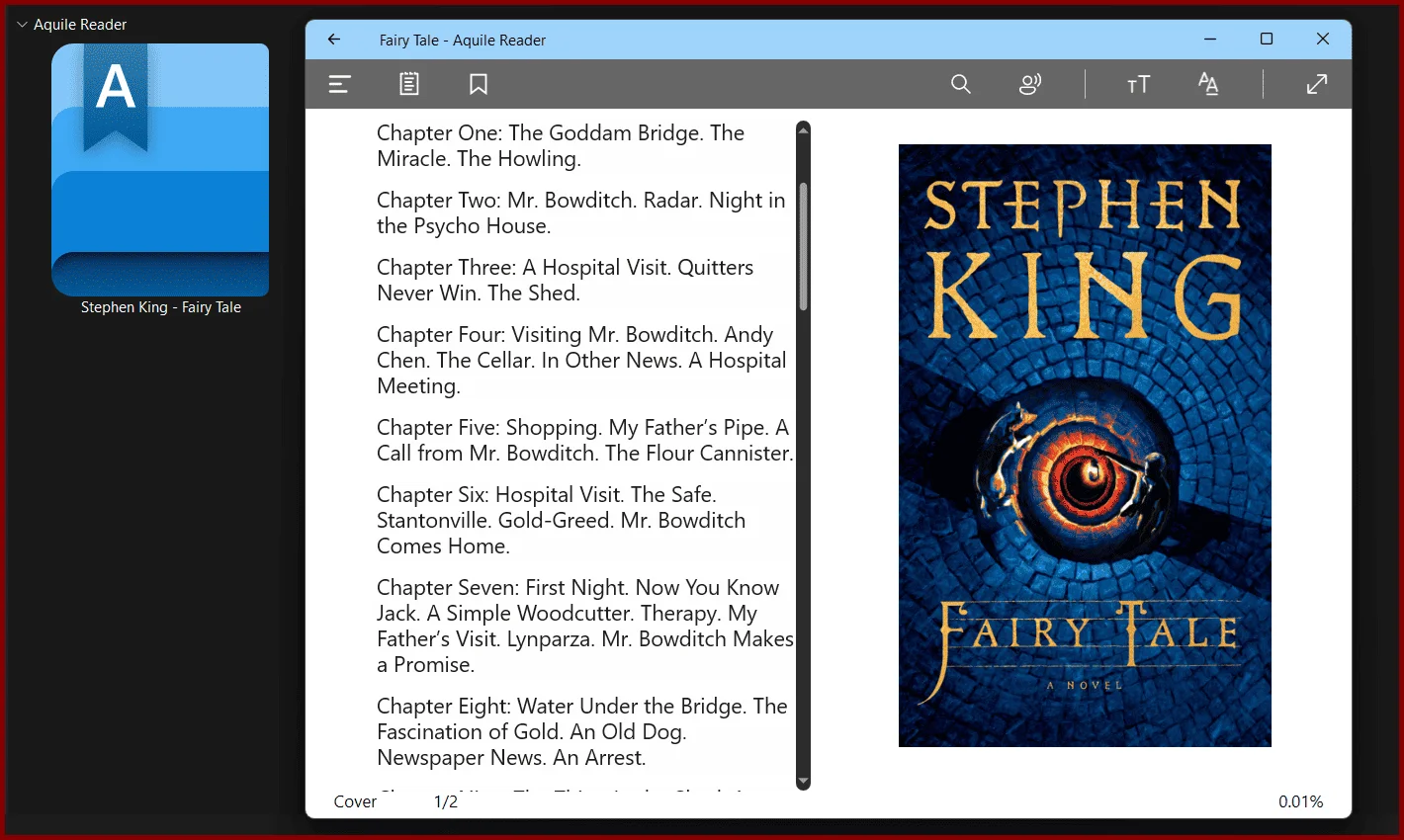Jump to Chapter Six: Hospital Visit. The Safe
This screenshot has width=1404, height=840.
pyautogui.click(x=562, y=521)
